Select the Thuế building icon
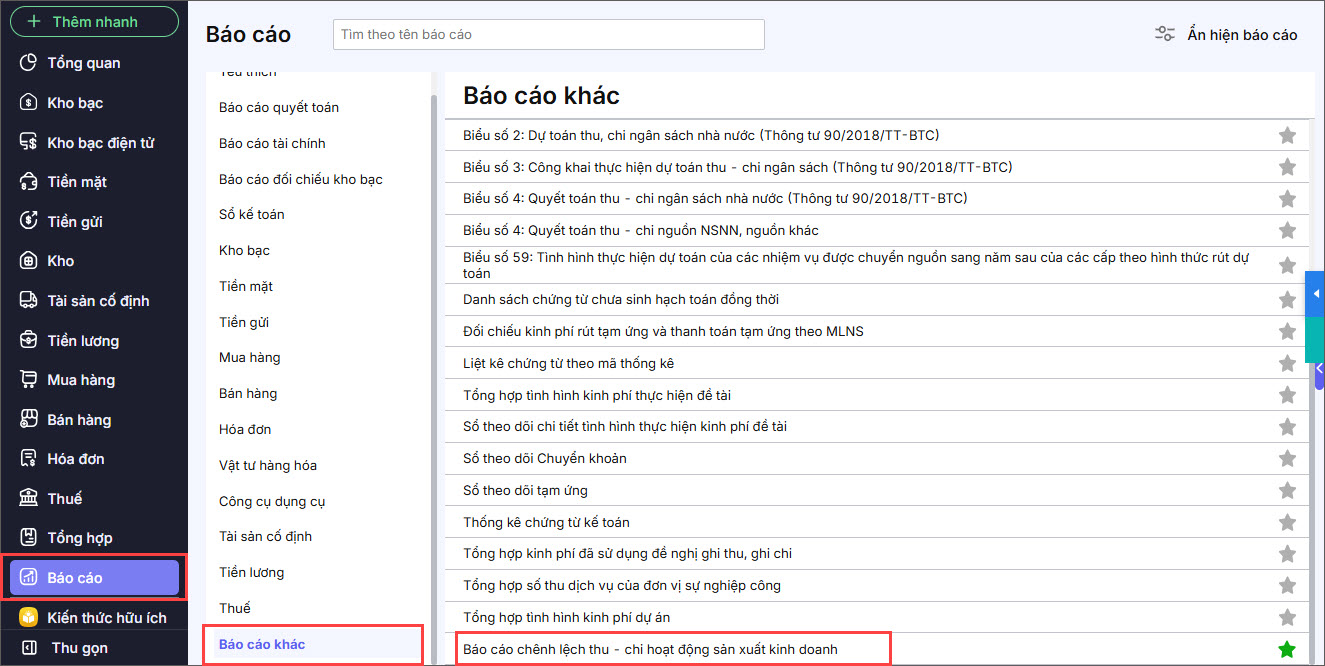Screen dimensions: 1325x666 point(29,498)
